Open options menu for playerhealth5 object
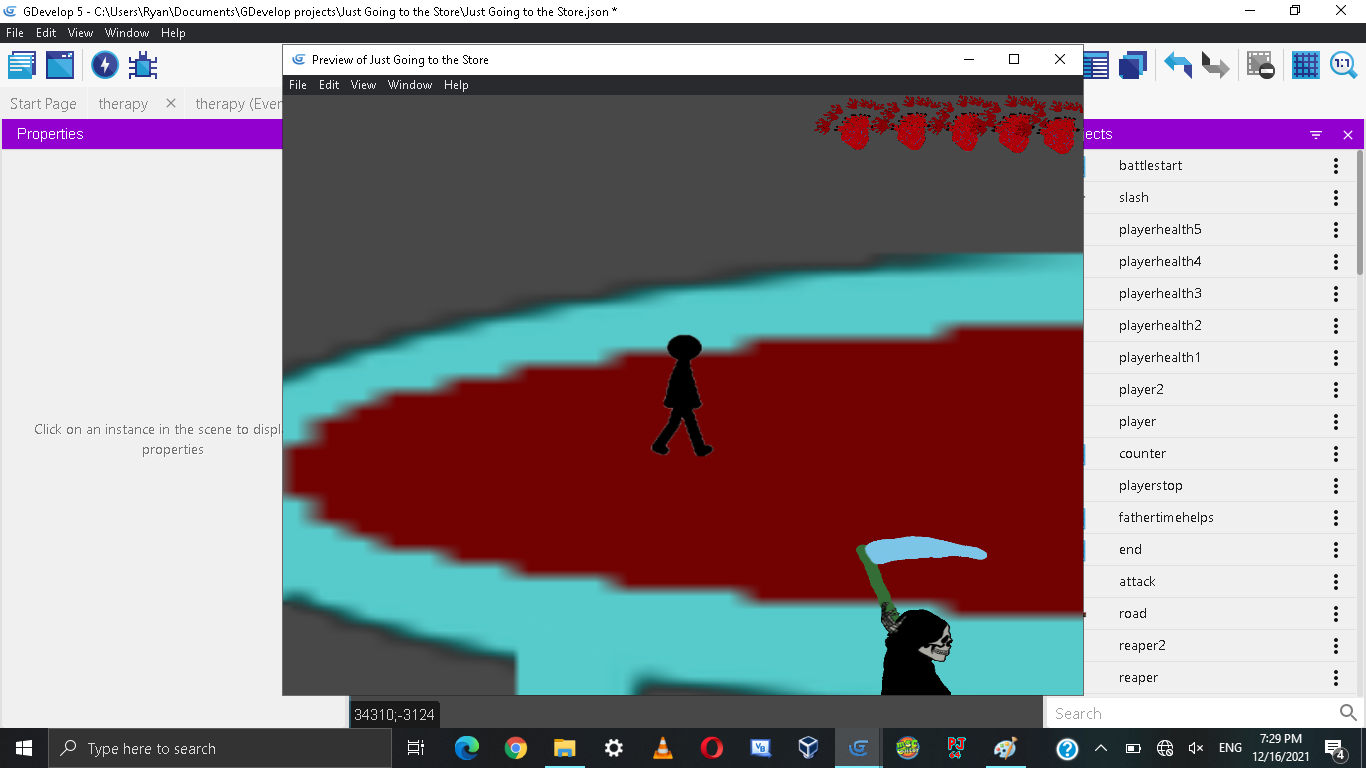 (x=1336, y=230)
